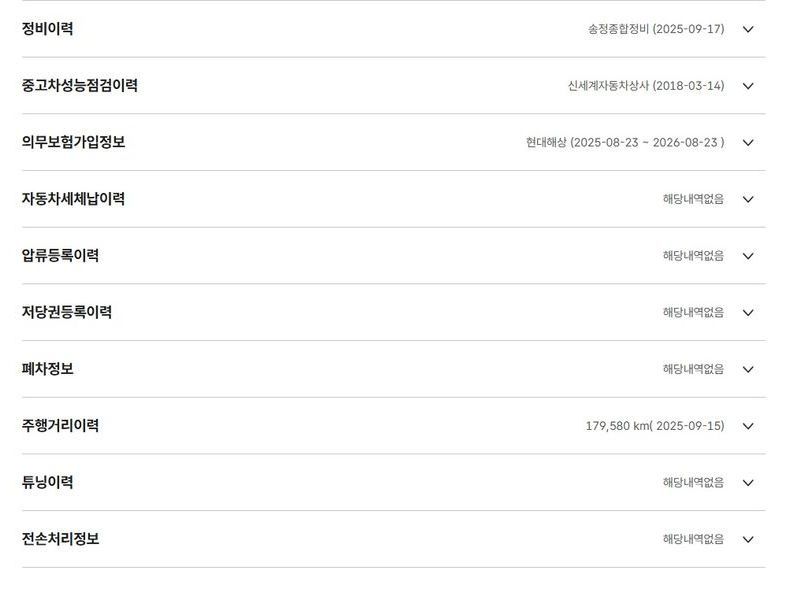This screenshot has height=600, width=800.
Task: Click the 현대해상 insurance period text
Action: point(625,142)
